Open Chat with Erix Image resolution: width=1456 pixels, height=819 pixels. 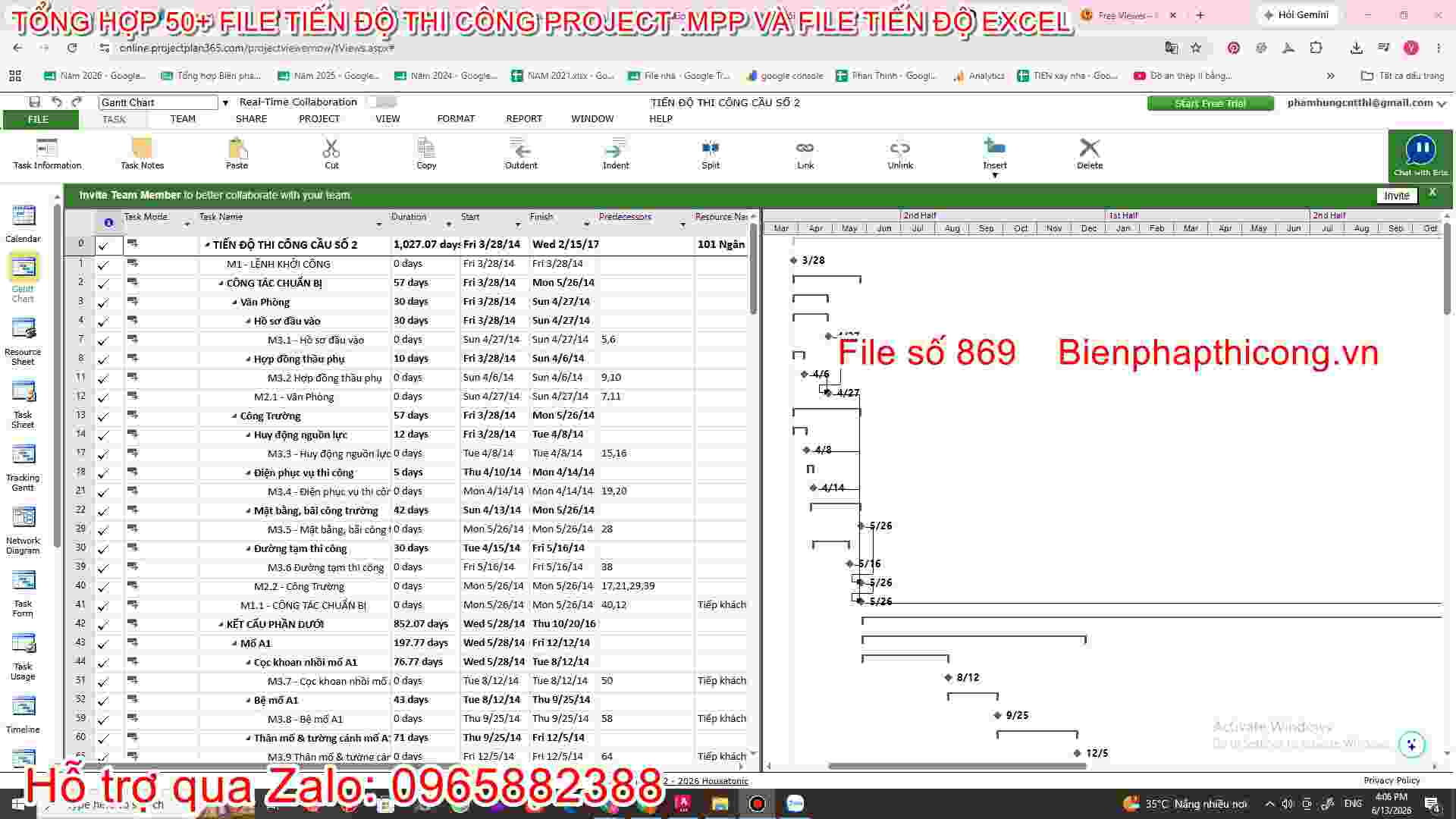(1420, 155)
